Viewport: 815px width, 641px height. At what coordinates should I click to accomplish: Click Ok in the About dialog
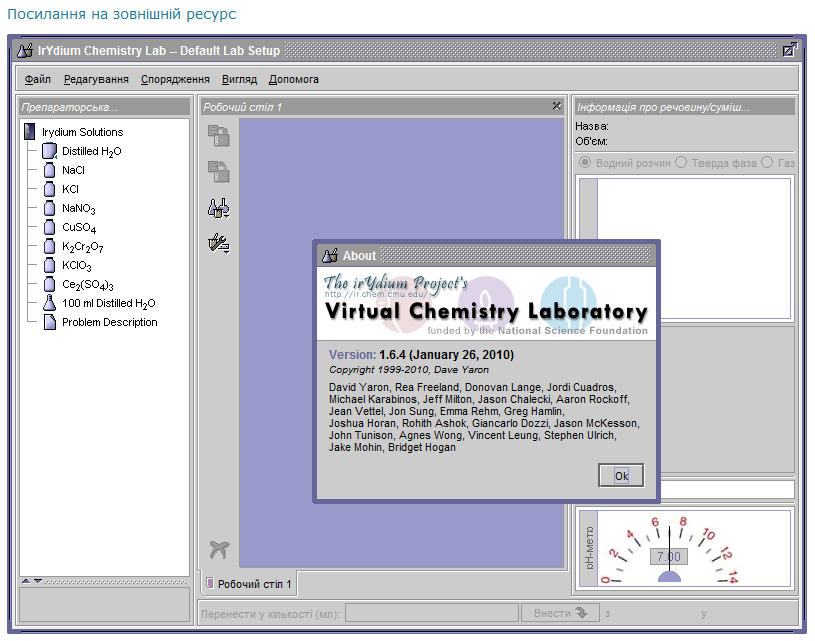621,475
